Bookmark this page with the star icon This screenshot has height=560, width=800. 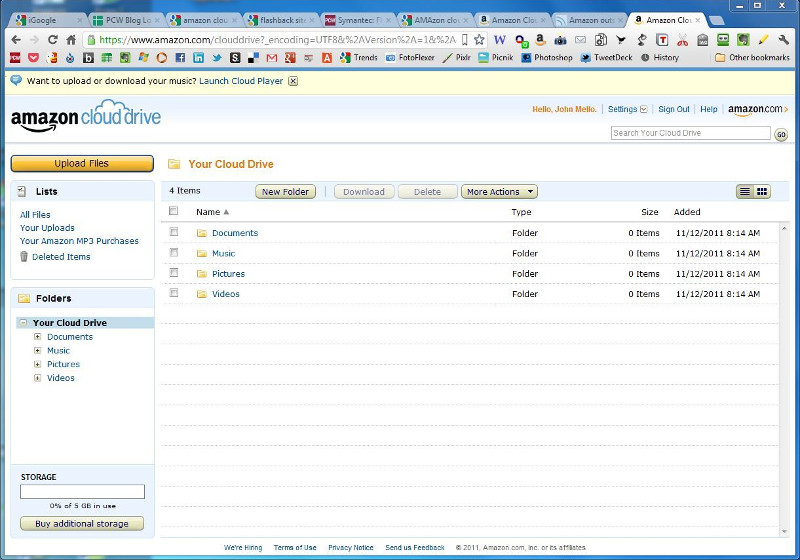tap(479, 40)
